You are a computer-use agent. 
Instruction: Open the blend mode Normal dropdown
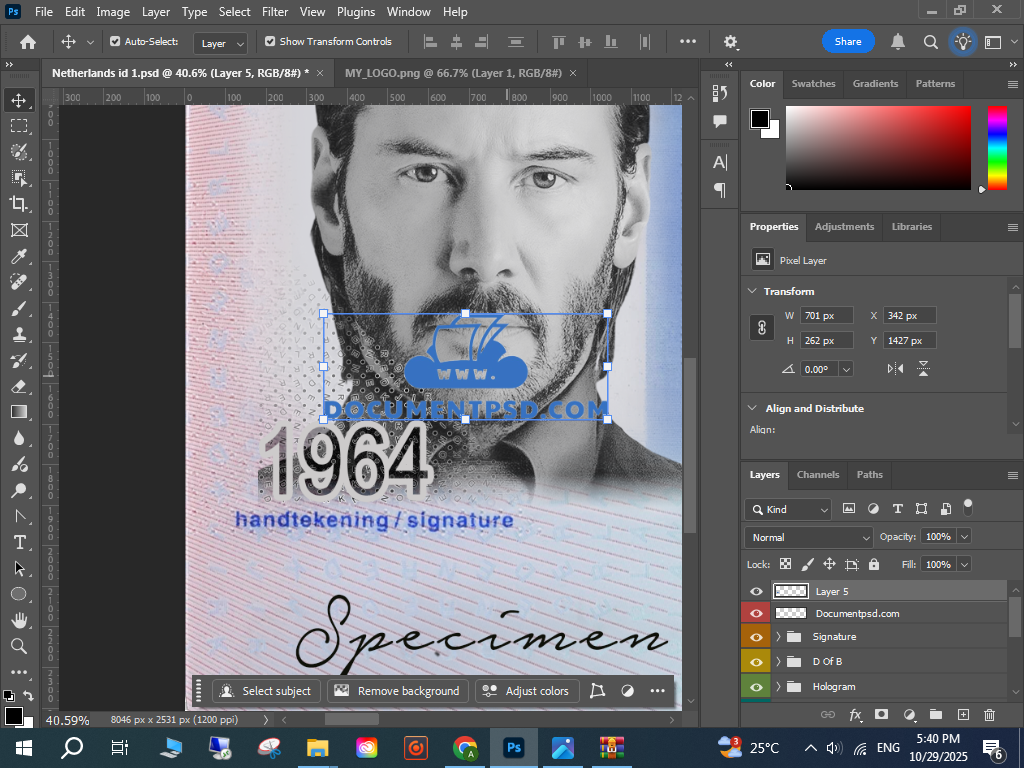point(809,538)
